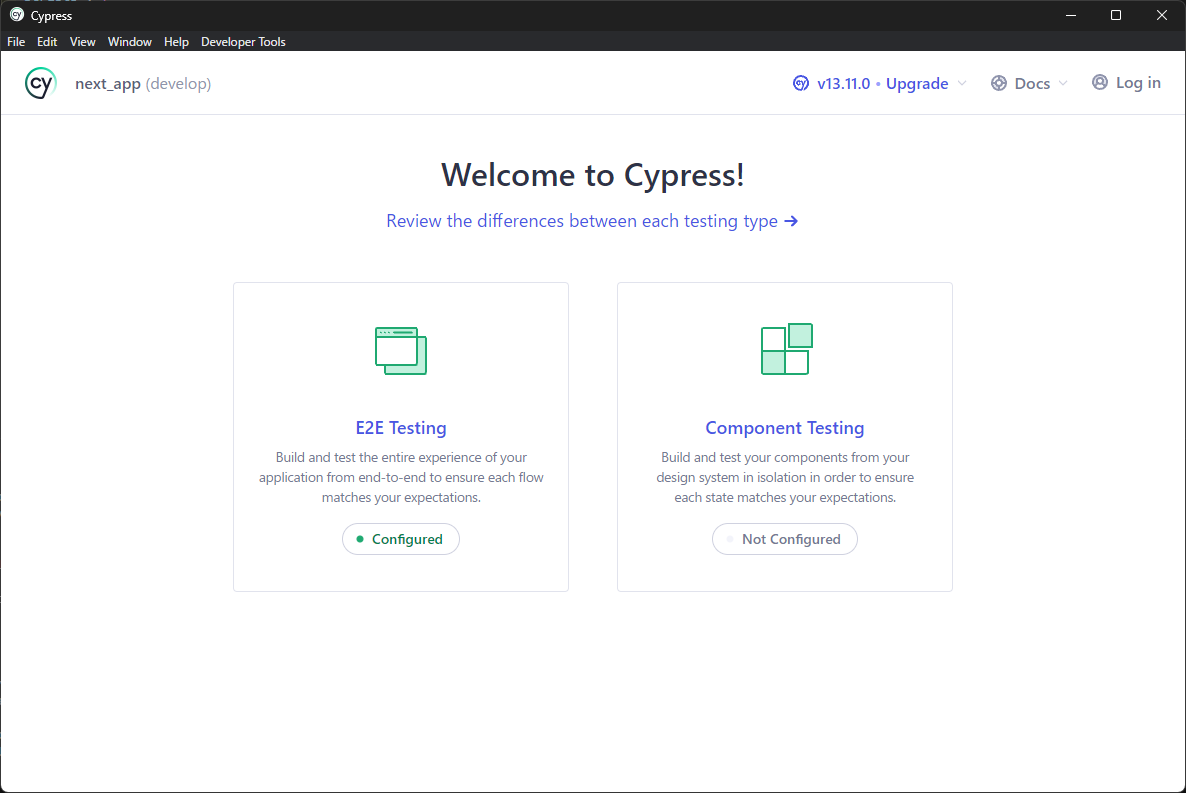1186x793 pixels.
Task: Click the user avatar icon by Log in
Action: point(1100,82)
